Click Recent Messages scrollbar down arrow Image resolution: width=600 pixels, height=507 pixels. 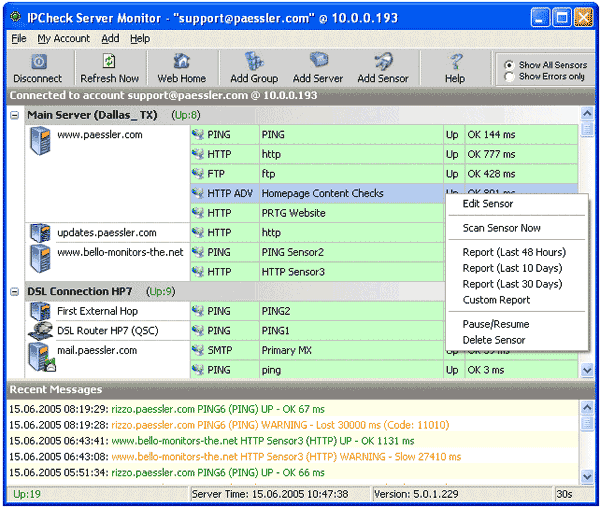click(587, 476)
